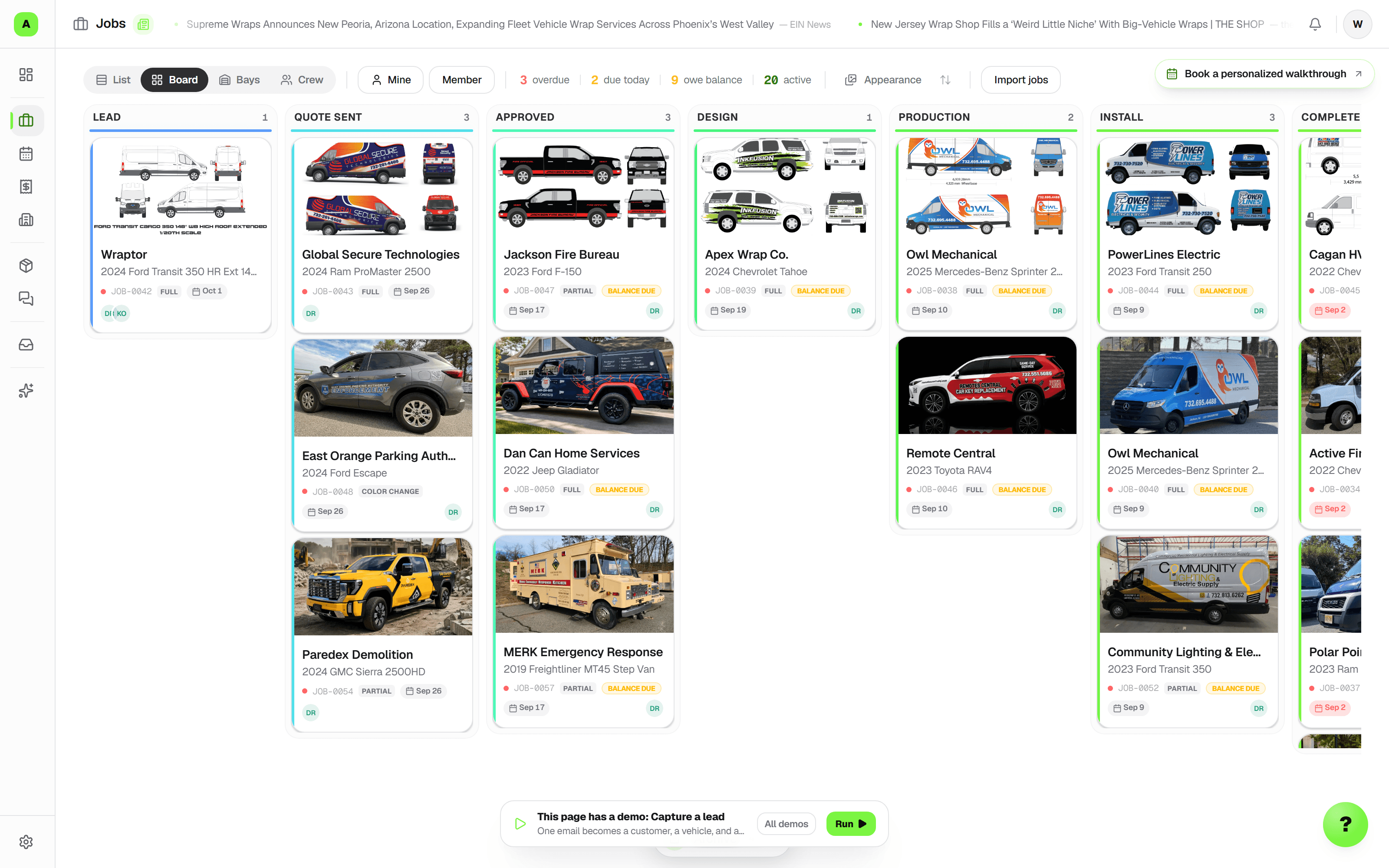Open the W user avatar

pos(1357,24)
